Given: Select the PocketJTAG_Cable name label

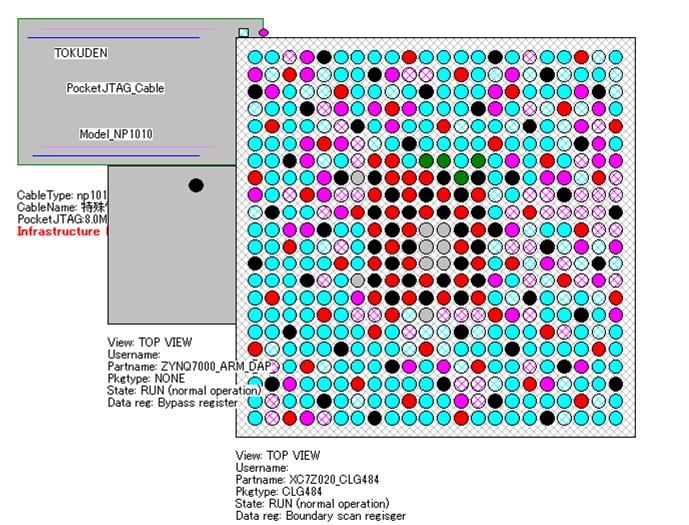Looking at the screenshot, I should (115, 88).
